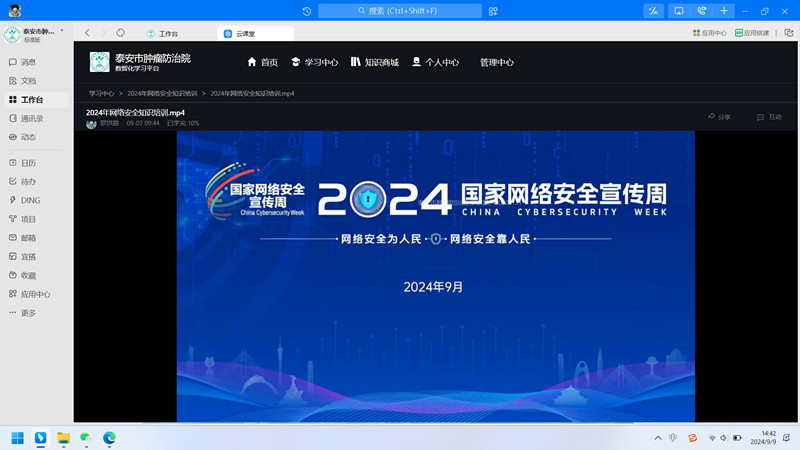Click the 学习中心 breadcrumb link
800x450 pixels.
(x=102, y=93)
